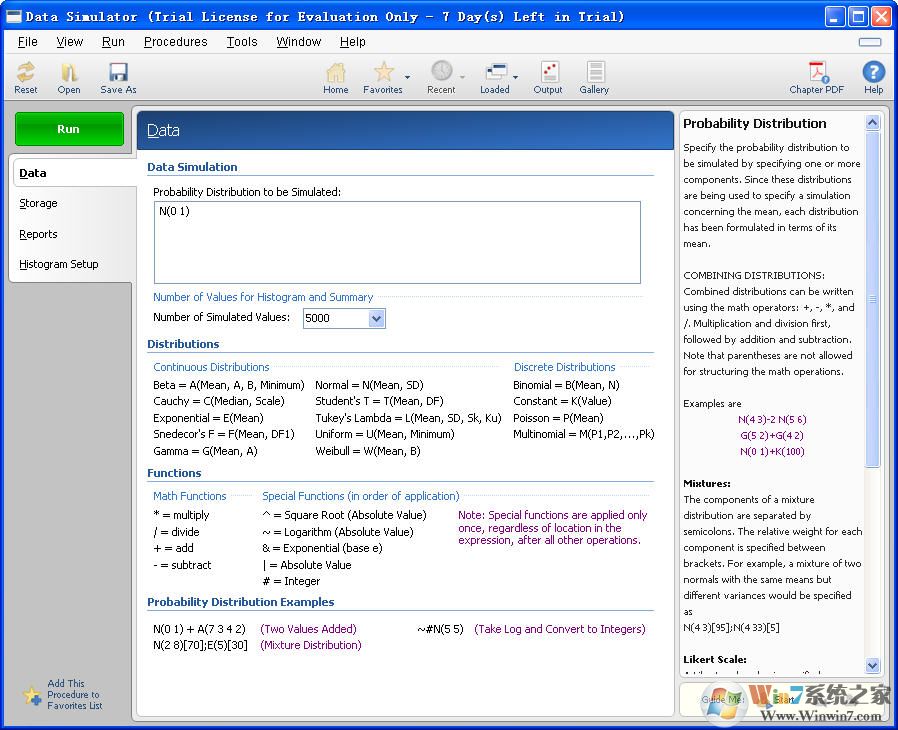The width and height of the screenshot is (898, 730).
Task: Click inside the Probability Distribution text box
Action: [395, 240]
